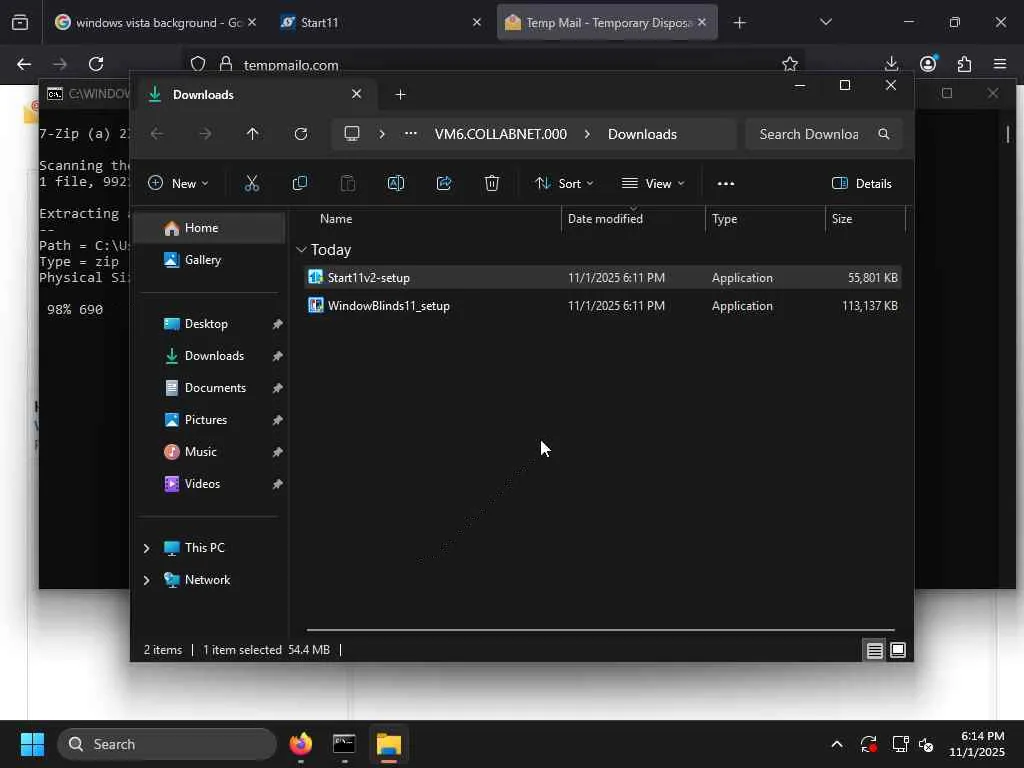The image size is (1024, 768).
Task: Open Firefox downloads arrow icon
Action: [891, 63]
